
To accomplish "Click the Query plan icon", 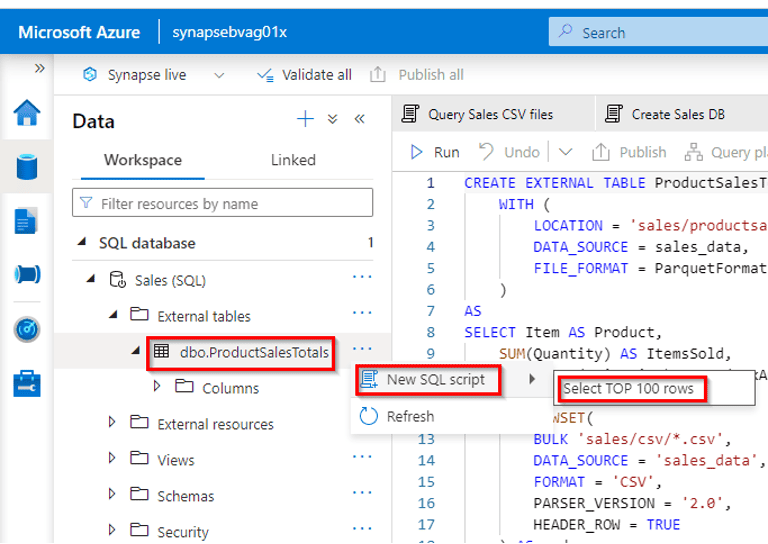I will 694,152.
